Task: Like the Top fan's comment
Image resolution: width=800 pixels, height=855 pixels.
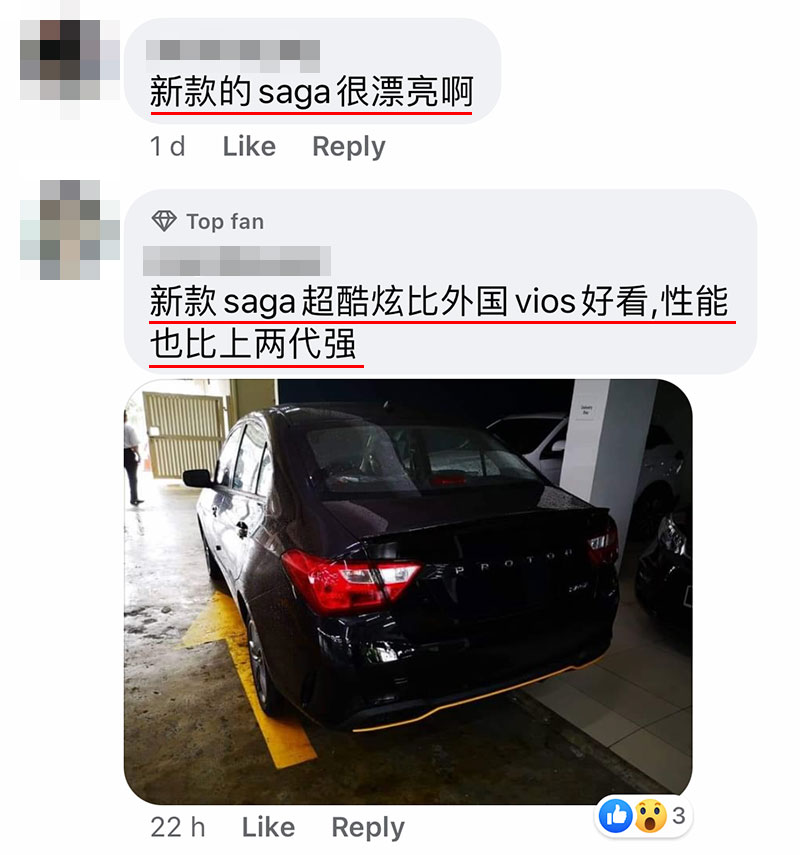Action: pyautogui.click(x=268, y=827)
